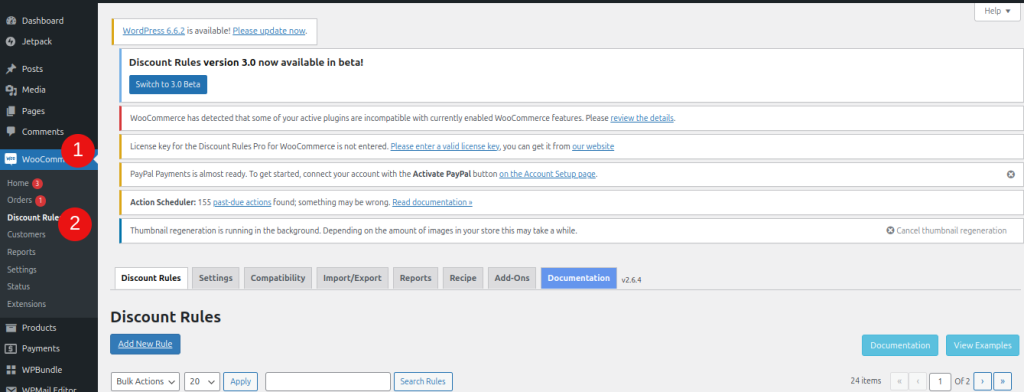Click Please enter a valid license key
This screenshot has width=1024, height=392.
pyautogui.click(x=445, y=146)
